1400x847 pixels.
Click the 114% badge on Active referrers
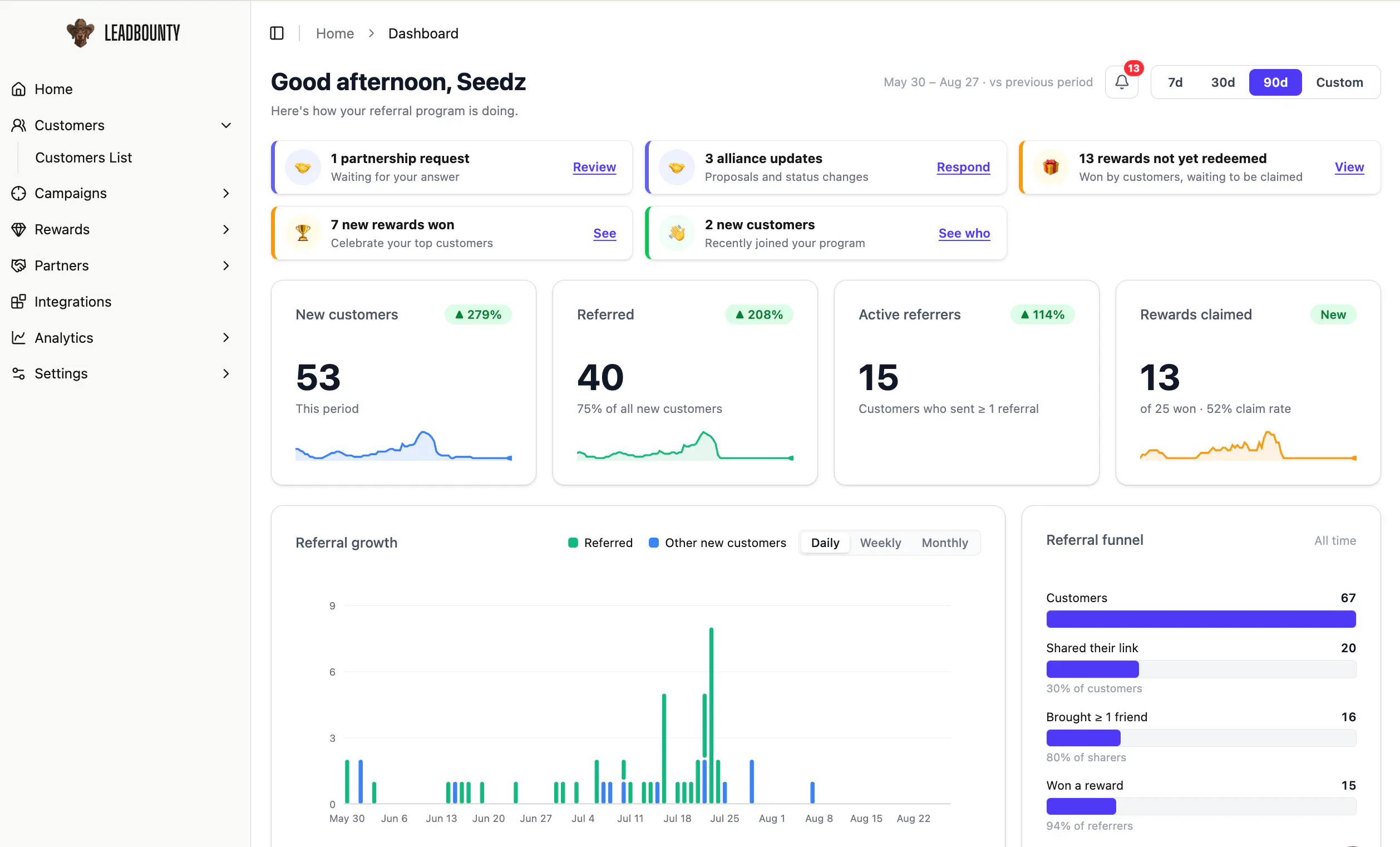click(1042, 315)
